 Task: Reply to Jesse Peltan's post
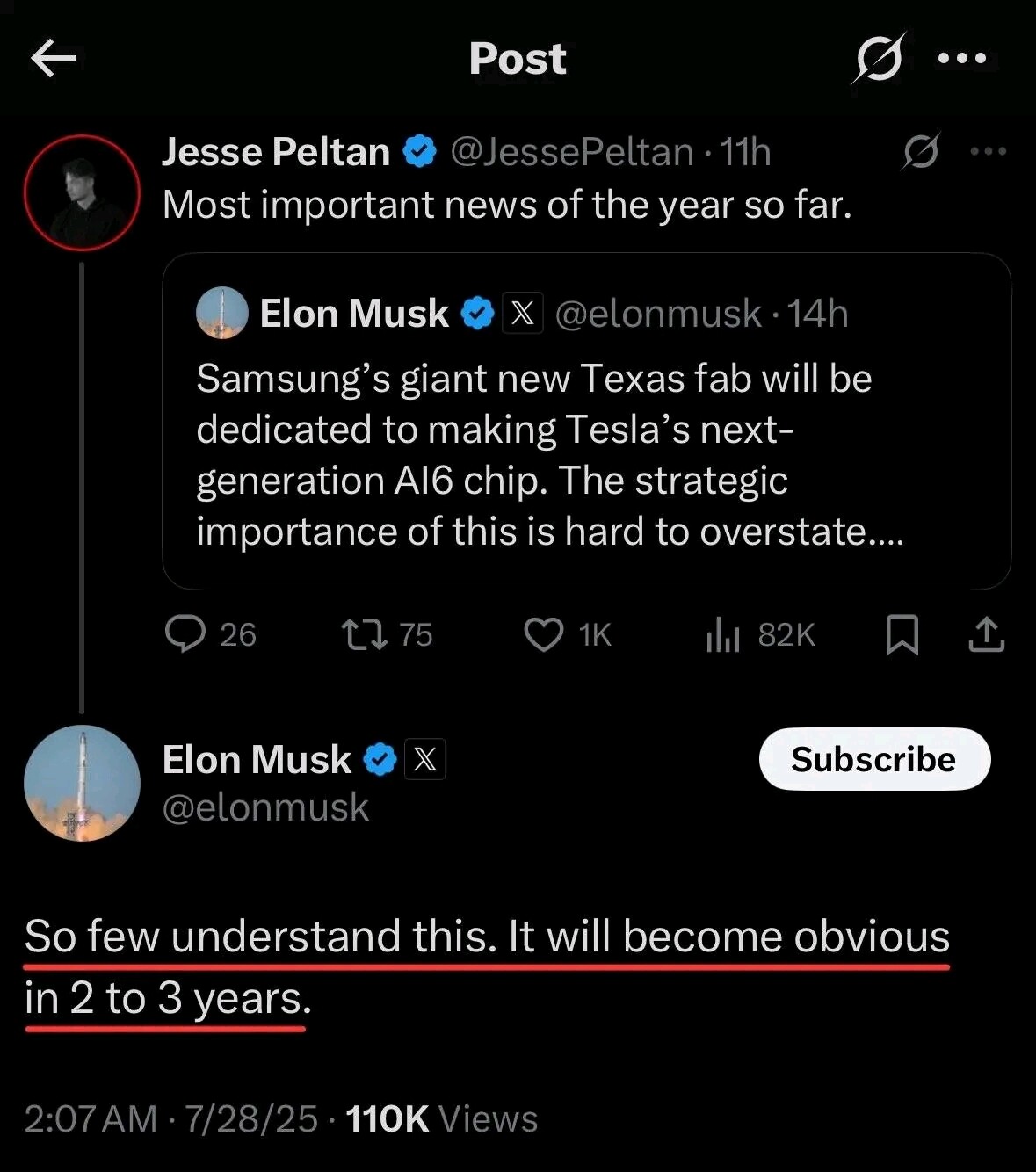(185, 634)
